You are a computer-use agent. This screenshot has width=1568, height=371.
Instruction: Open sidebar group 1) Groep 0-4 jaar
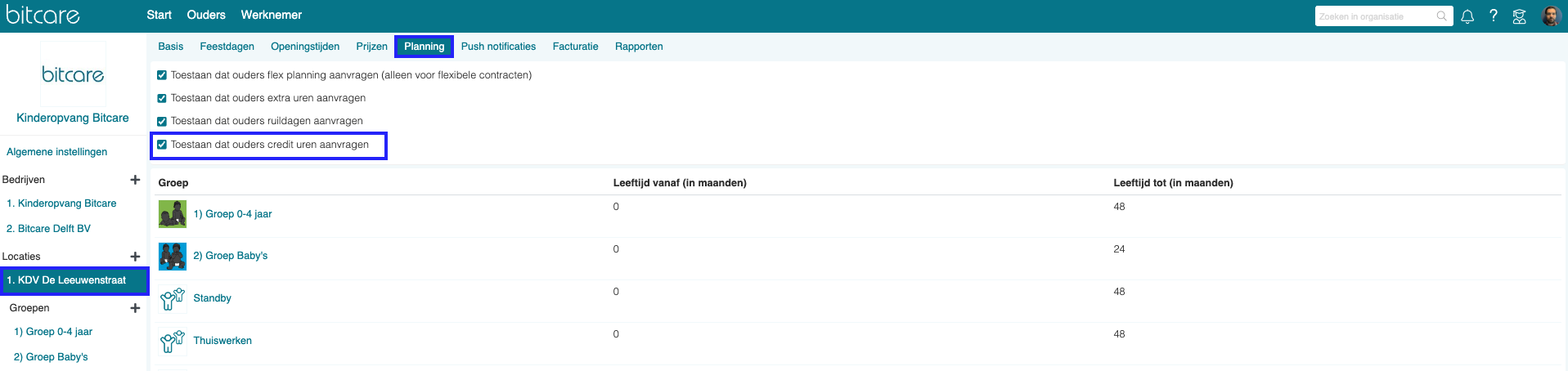[x=53, y=332]
